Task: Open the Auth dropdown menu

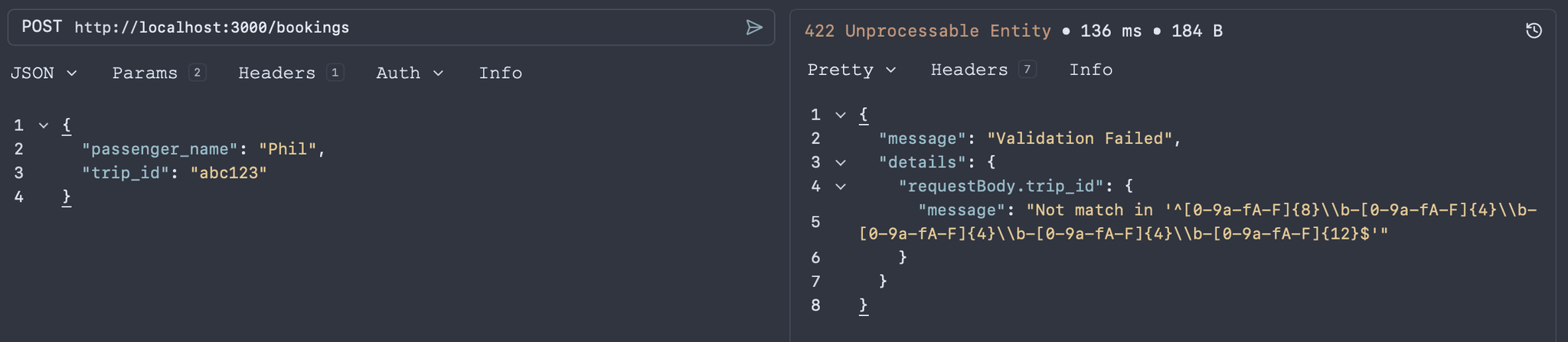Action: (x=410, y=73)
